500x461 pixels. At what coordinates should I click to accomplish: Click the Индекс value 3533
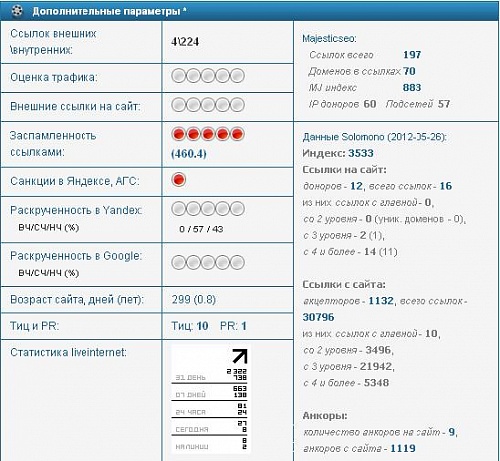[361, 153]
